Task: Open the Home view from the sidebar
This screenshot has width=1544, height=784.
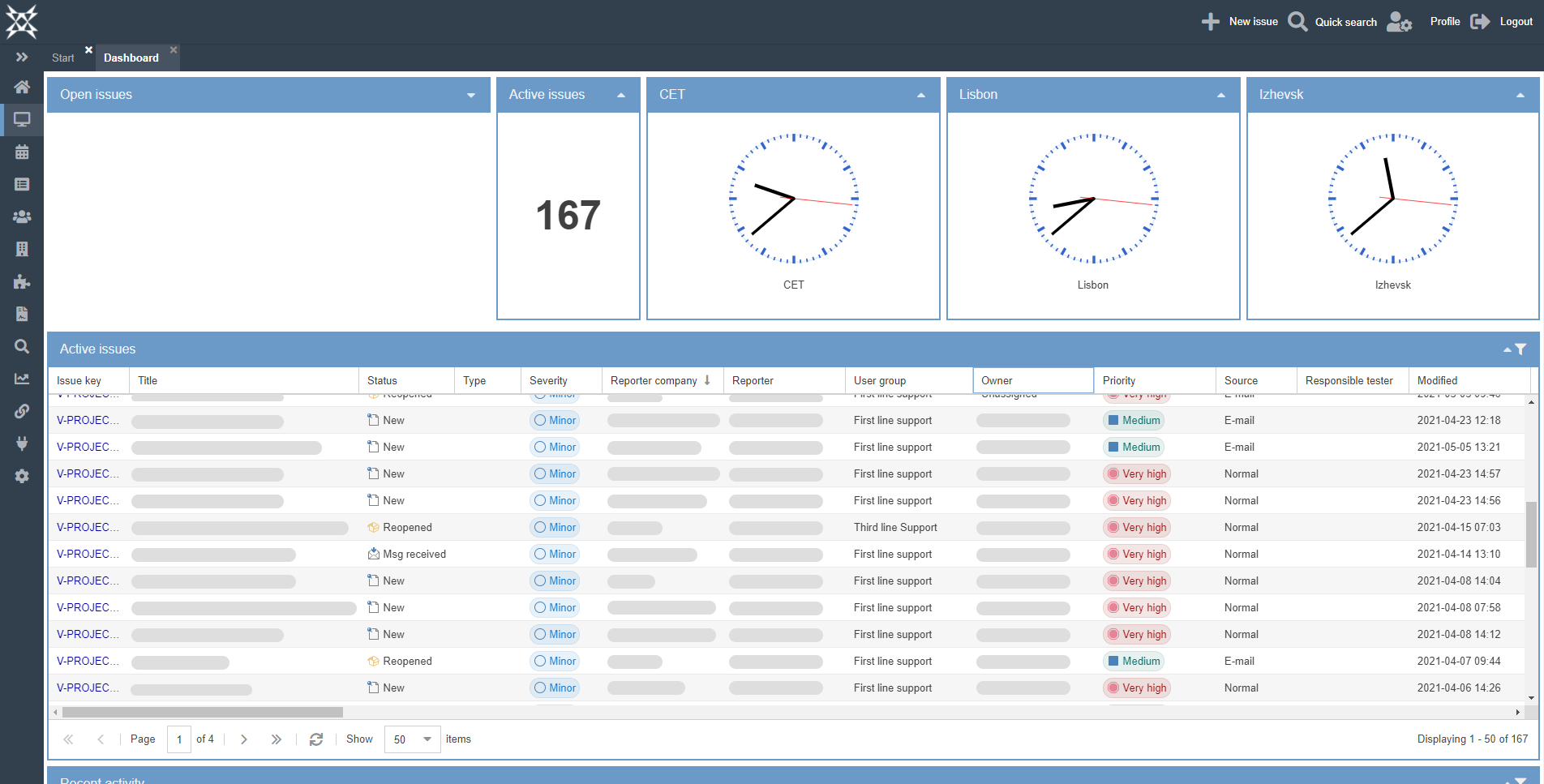Action: [x=22, y=87]
